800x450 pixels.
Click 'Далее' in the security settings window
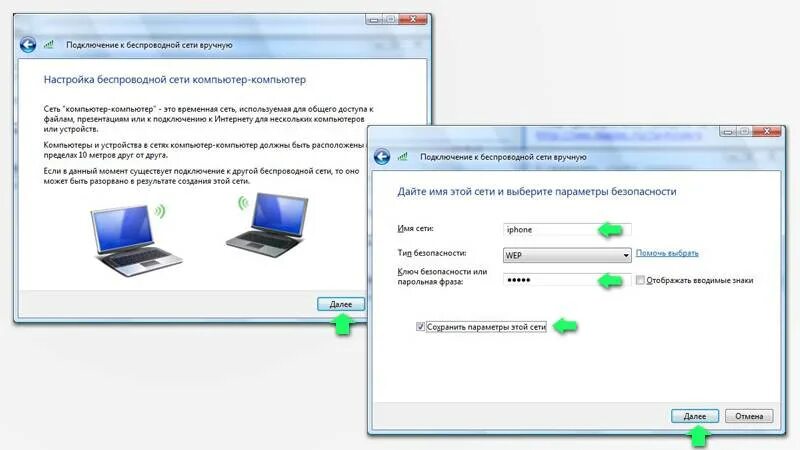[x=695, y=416]
